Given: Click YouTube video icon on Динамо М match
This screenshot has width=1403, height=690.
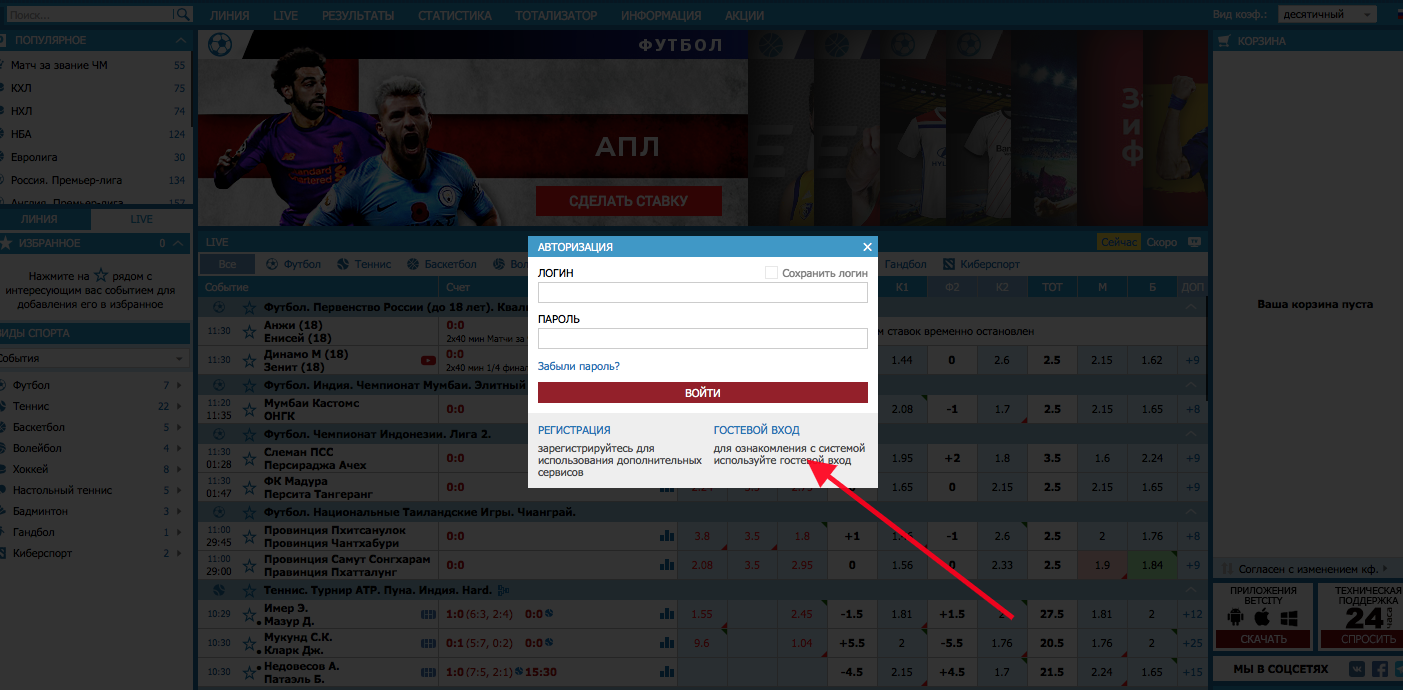Looking at the screenshot, I should (x=428, y=360).
